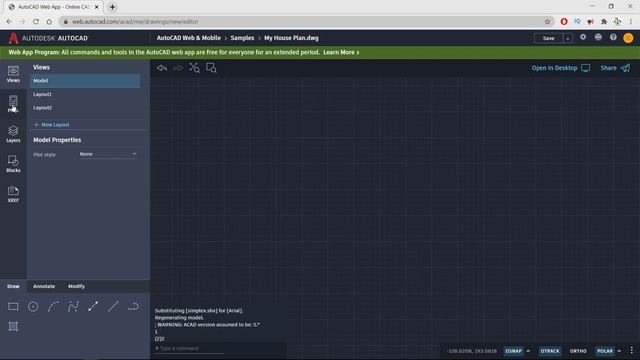Open the help question mark icon
This screenshot has height=360, width=640.
click(x=613, y=37)
